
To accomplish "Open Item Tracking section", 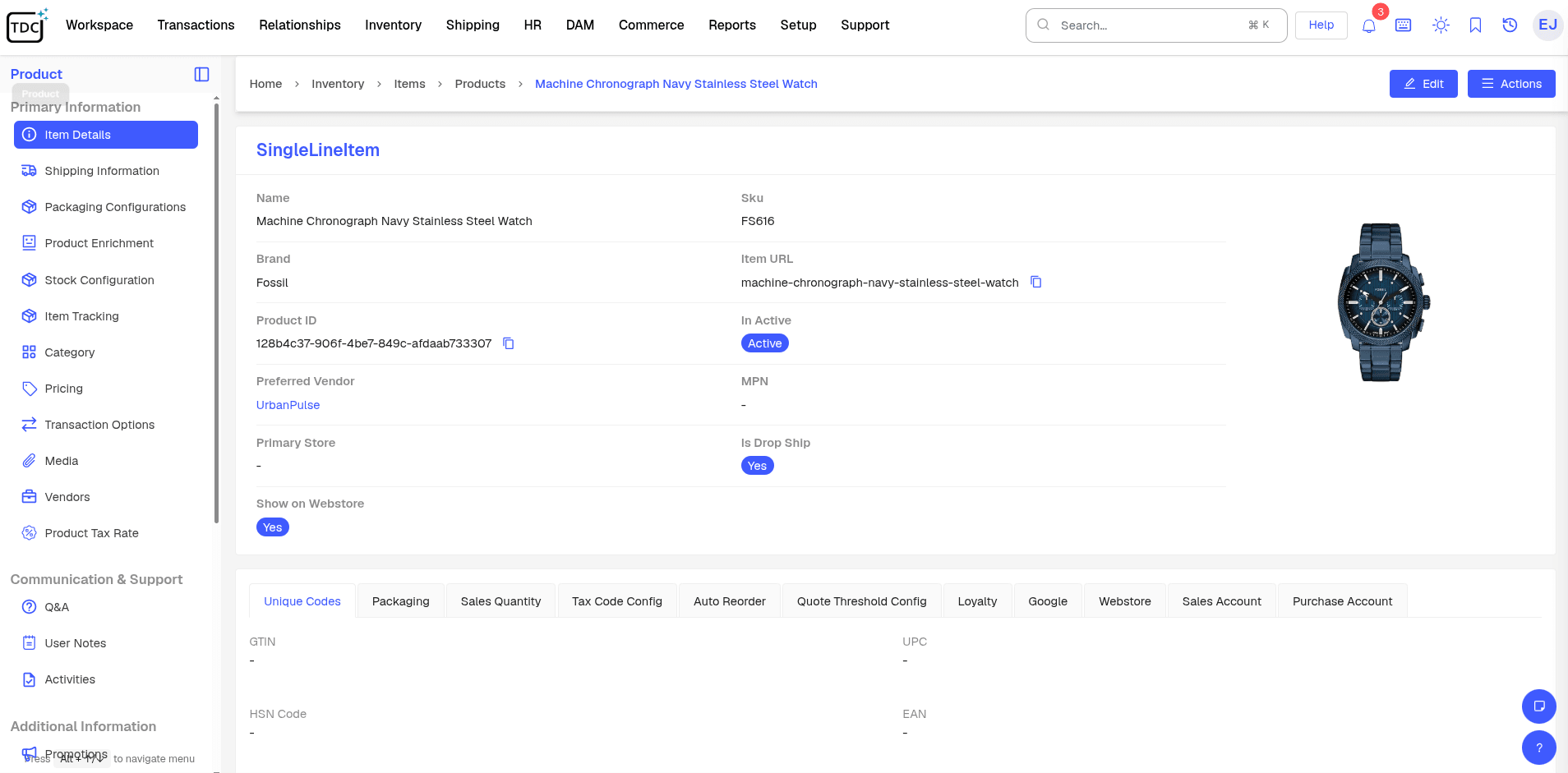I will 106,316.
